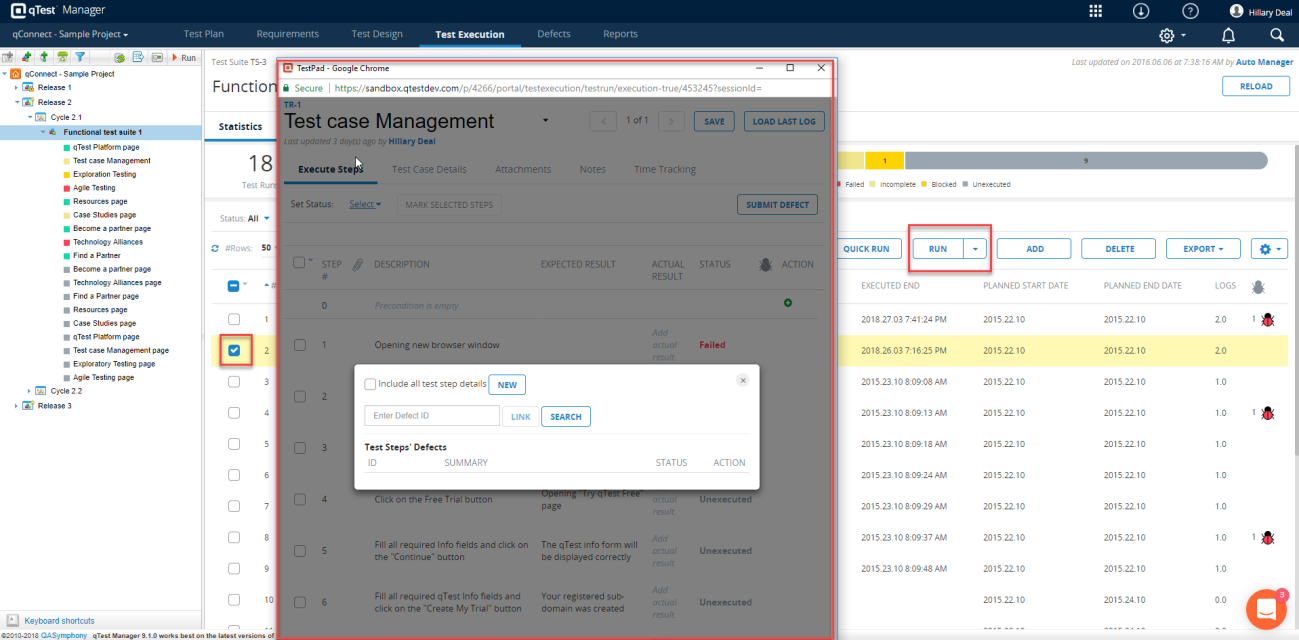The height and width of the screenshot is (640, 1299).
Task: Click the SUBMIT DEFECT button
Action: [x=777, y=205]
